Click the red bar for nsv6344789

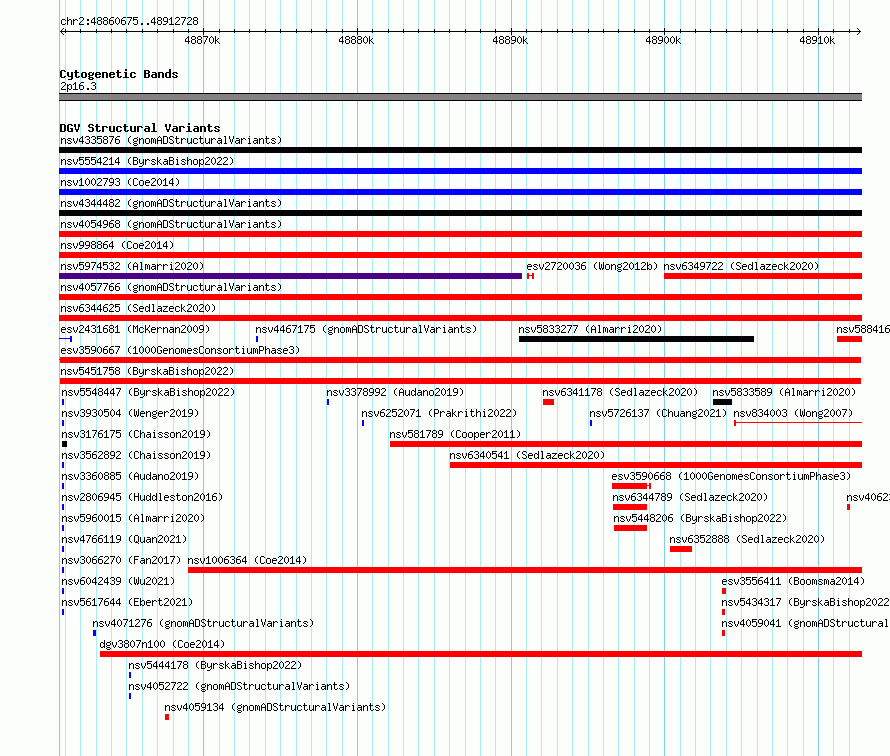(x=629, y=507)
